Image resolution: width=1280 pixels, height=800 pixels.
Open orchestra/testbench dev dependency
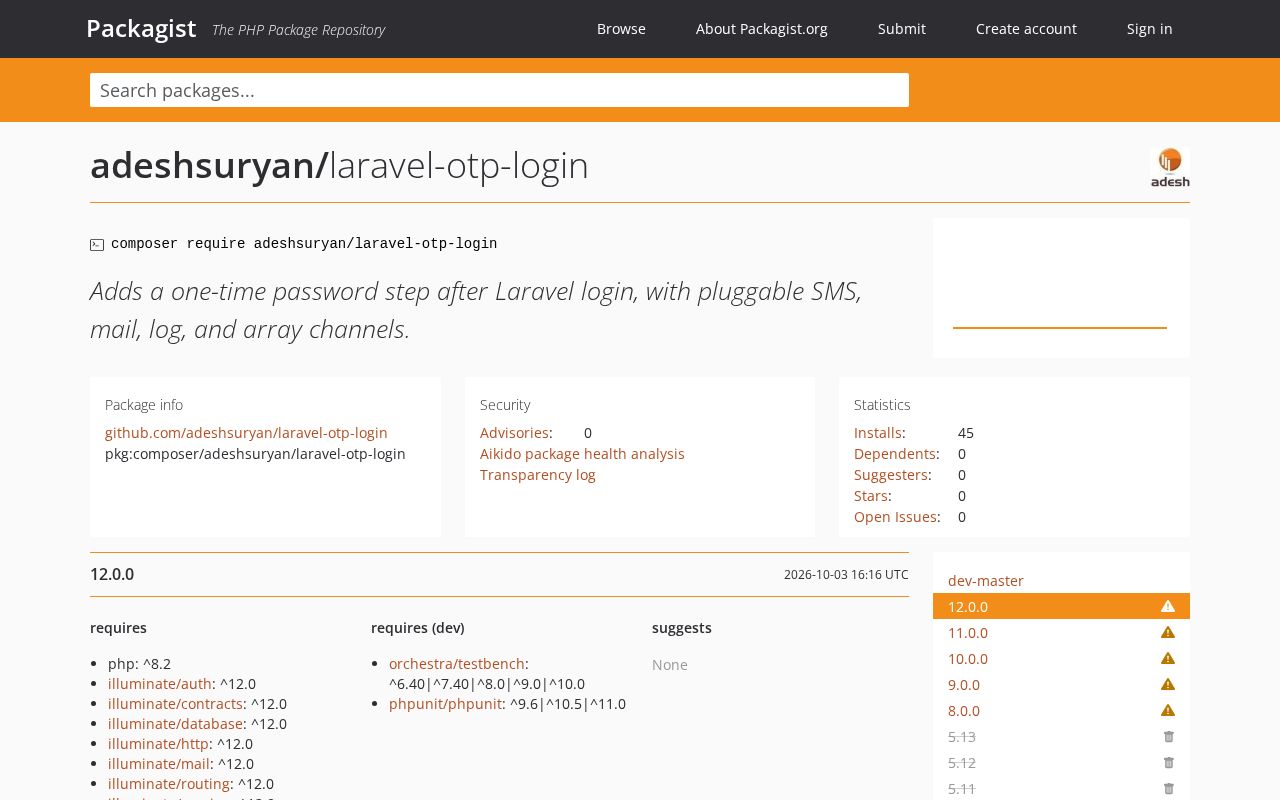point(457,664)
